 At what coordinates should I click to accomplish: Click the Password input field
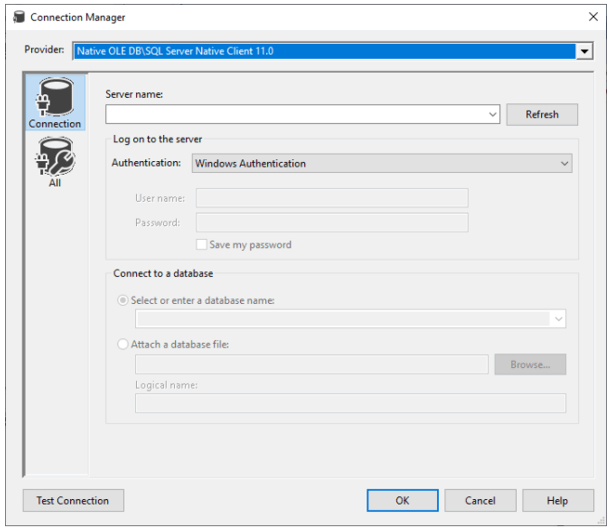tap(332, 222)
